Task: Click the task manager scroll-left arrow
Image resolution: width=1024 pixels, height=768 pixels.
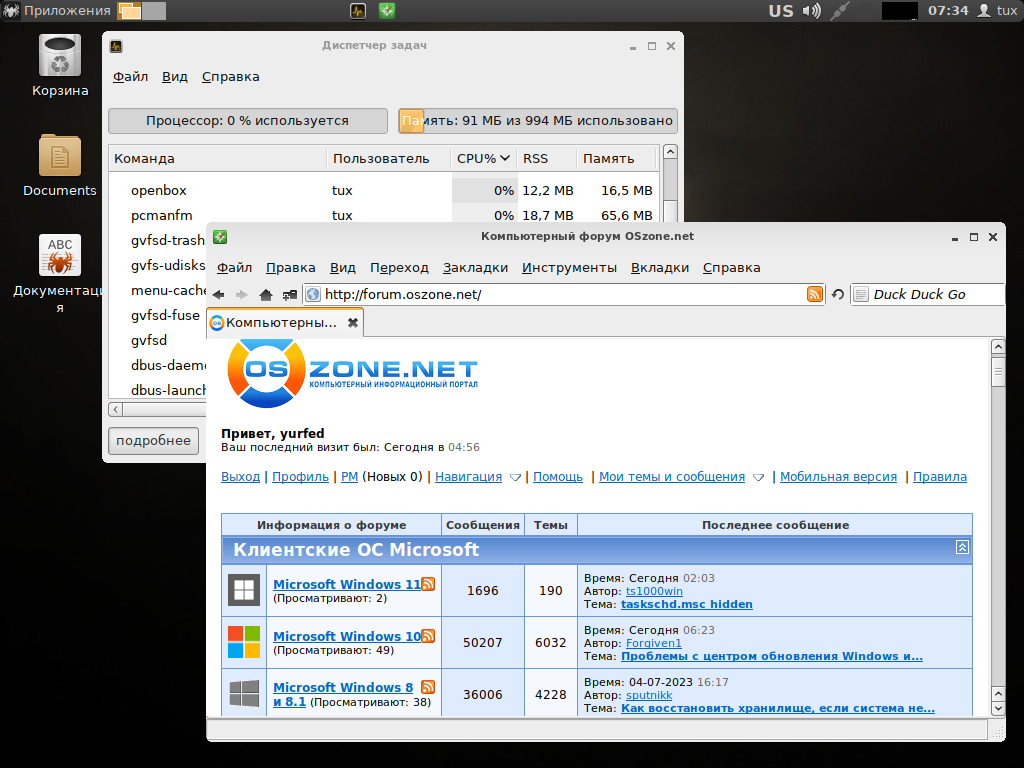Action: tap(116, 409)
